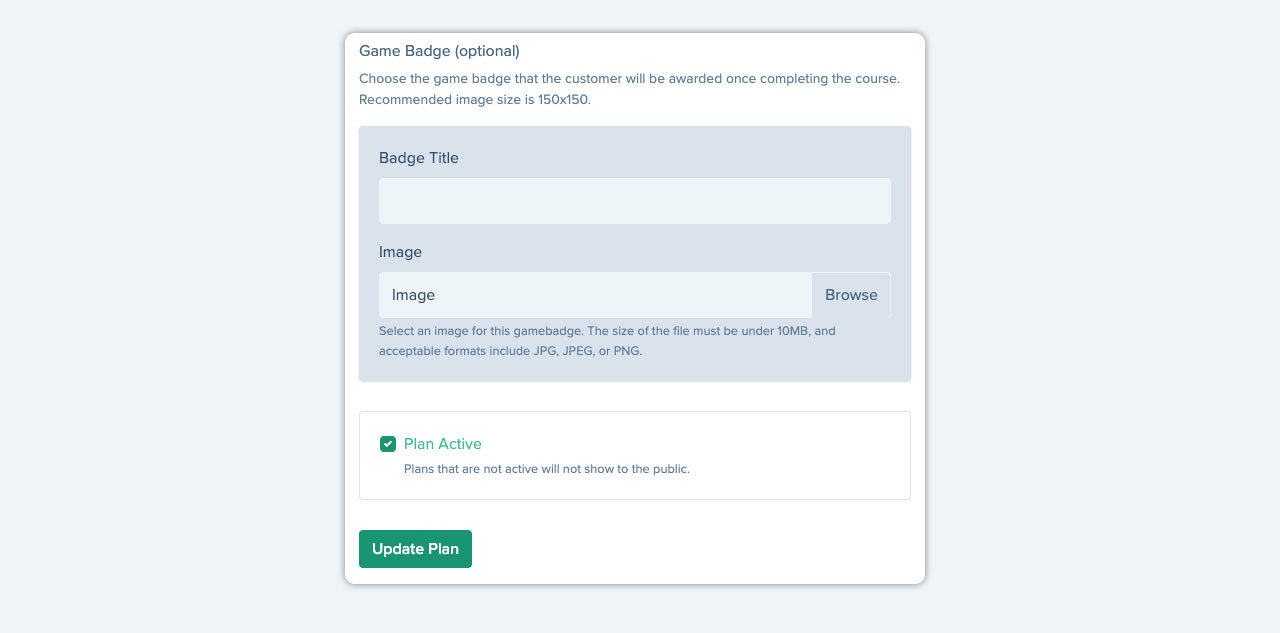Uncheck the Plan Active checkbox
This screenshot has width=1280, height=633.
[388, 444]
